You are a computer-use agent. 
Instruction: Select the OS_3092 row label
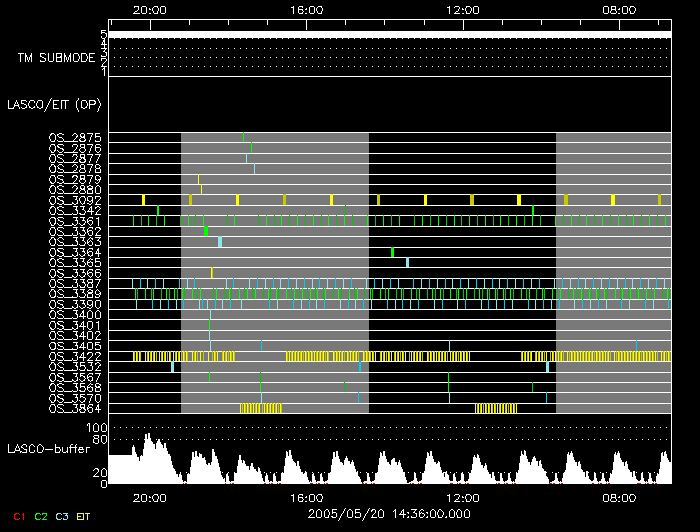(x=74, y=200)
